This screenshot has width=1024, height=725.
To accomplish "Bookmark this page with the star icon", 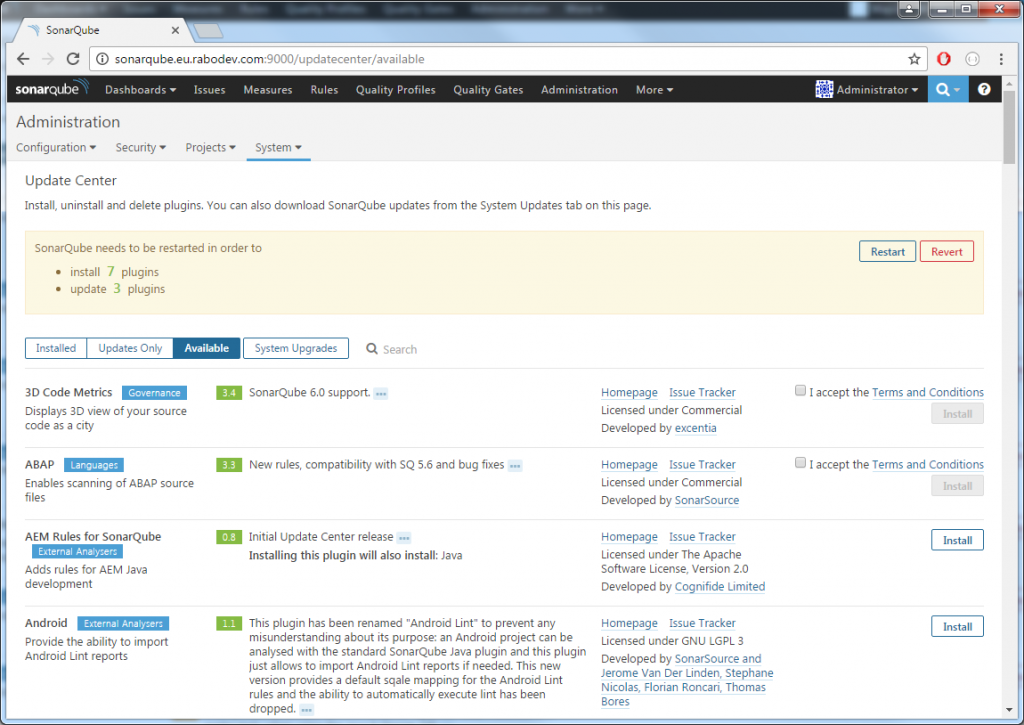I will [x=914, y=59].
